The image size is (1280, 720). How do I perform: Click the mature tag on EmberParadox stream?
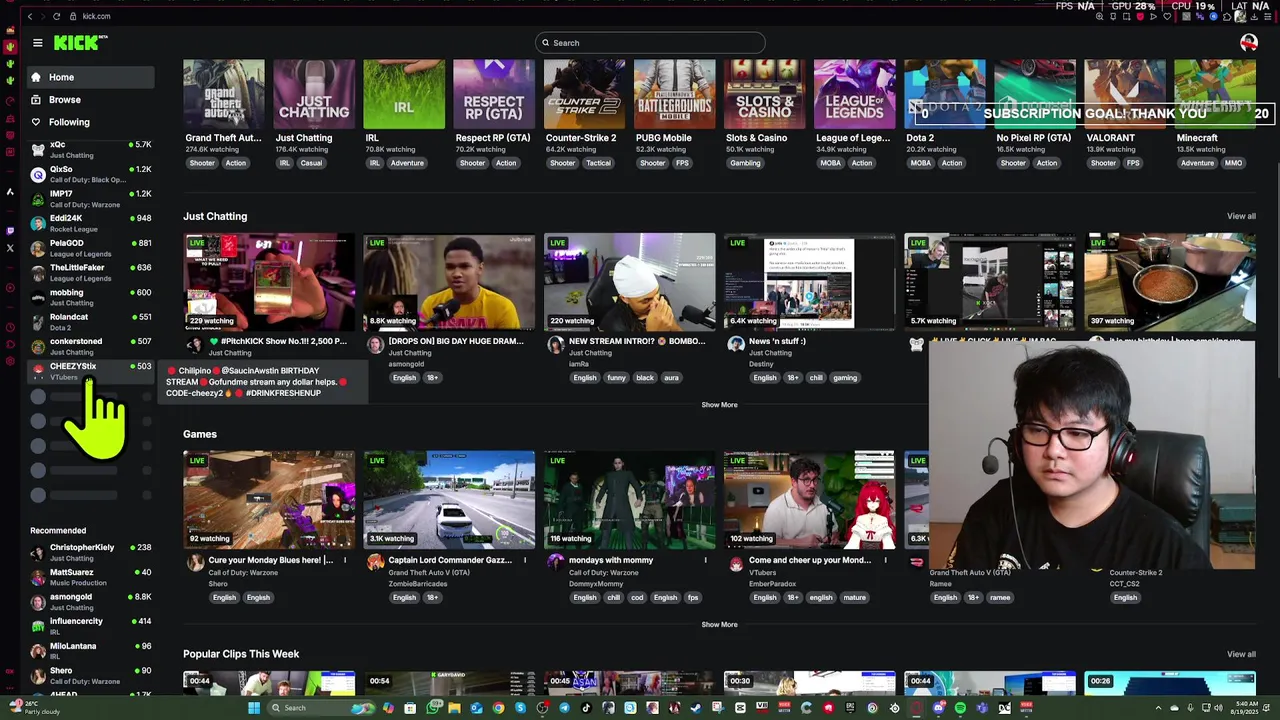coord(854,598)
